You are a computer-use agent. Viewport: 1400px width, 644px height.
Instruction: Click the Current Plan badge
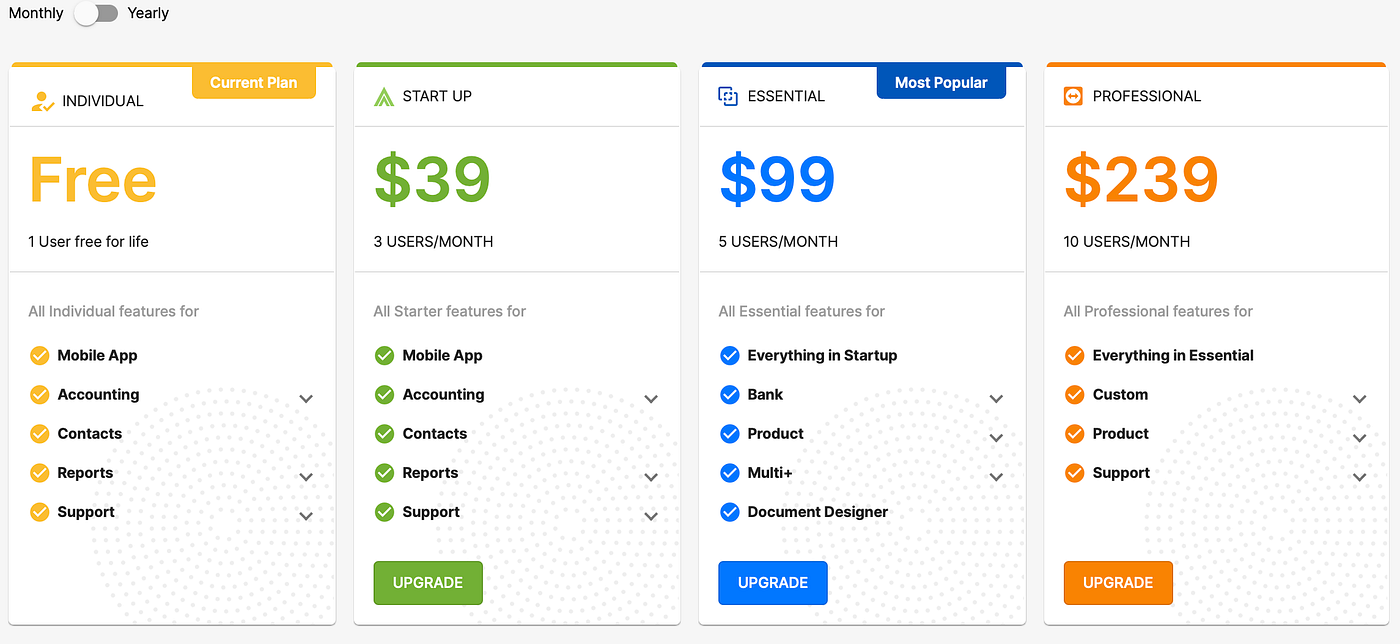[x=254, y=82]
